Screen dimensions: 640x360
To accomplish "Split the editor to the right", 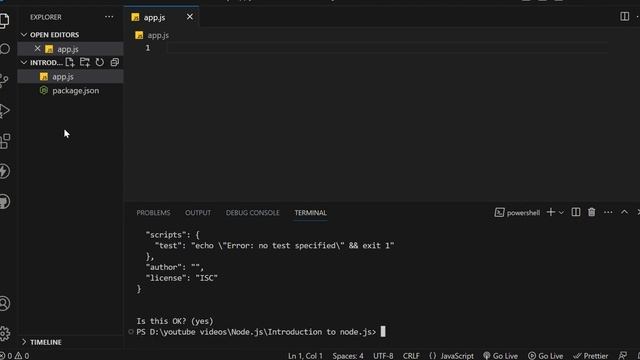I will (624, 16).
